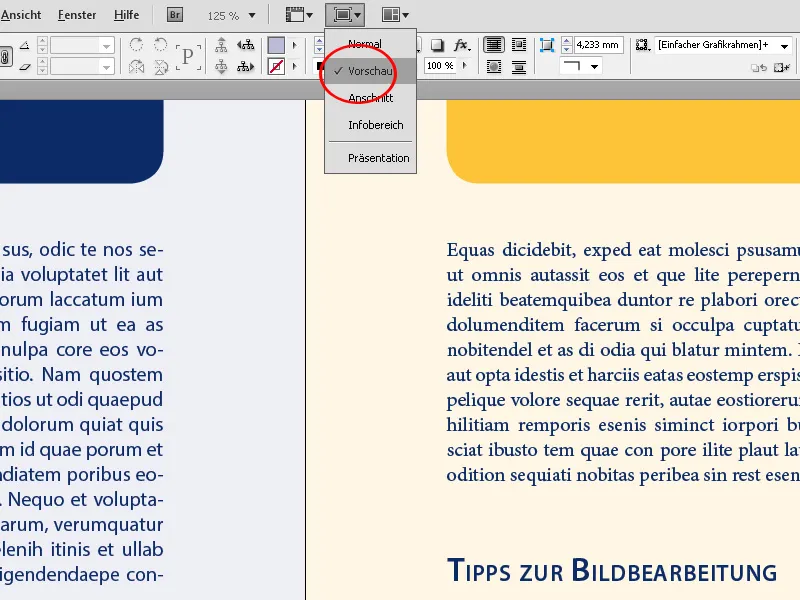Click the dark blue rounded box
This screenshot has height=600, width=800.
pos(82,141)
